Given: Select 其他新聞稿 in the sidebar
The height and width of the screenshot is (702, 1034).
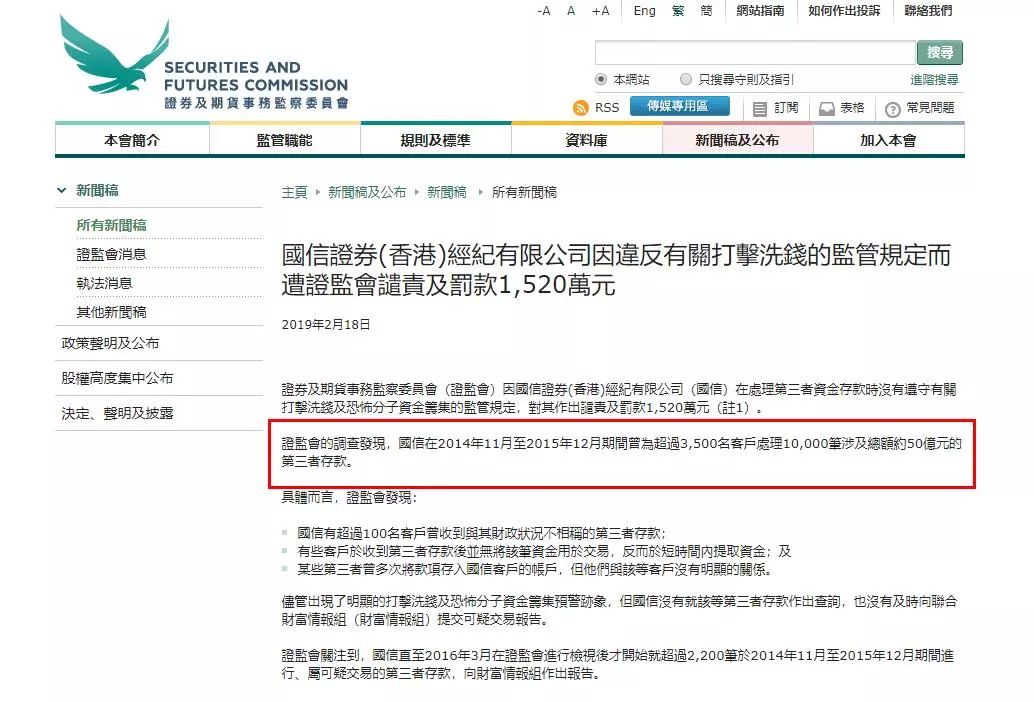Looking at the screenshot, I should (x=111, y=312).
